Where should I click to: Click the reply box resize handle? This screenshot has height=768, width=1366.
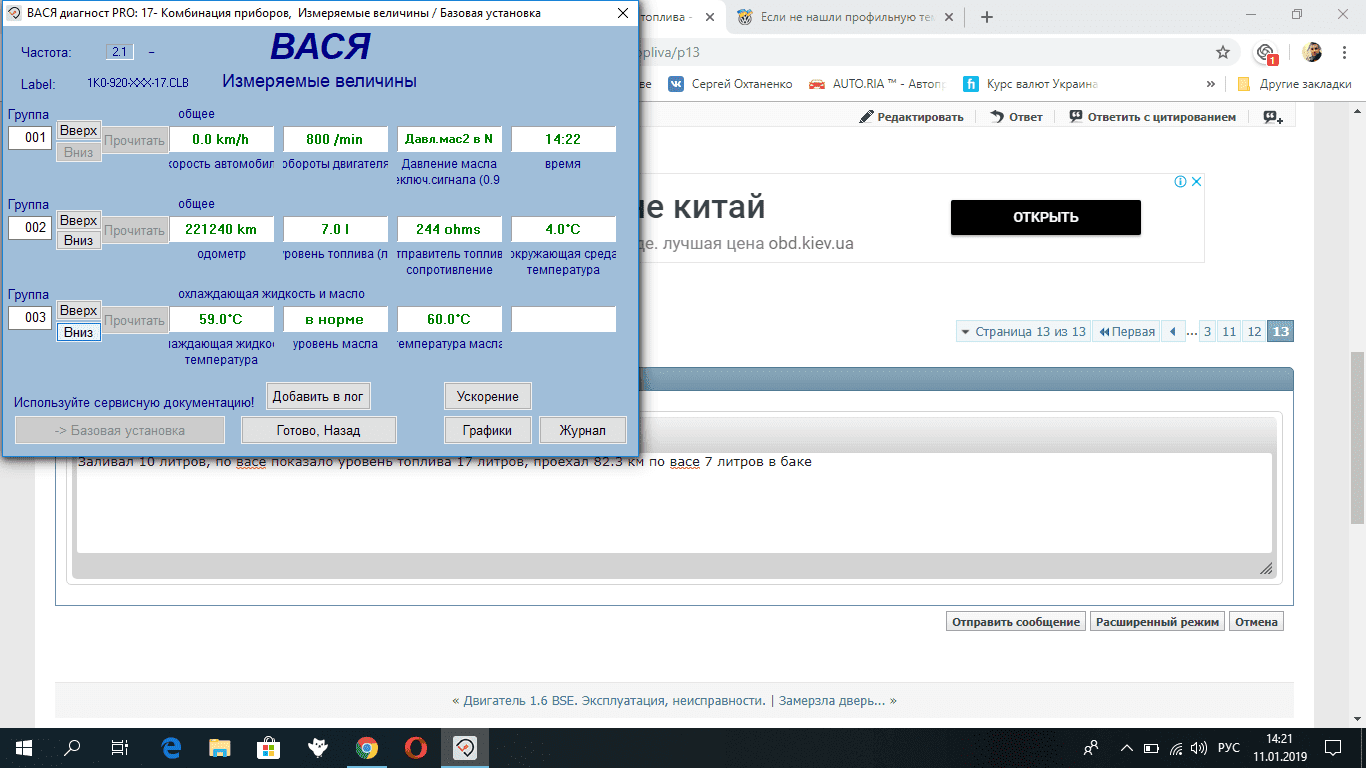tap(1266, 568)
